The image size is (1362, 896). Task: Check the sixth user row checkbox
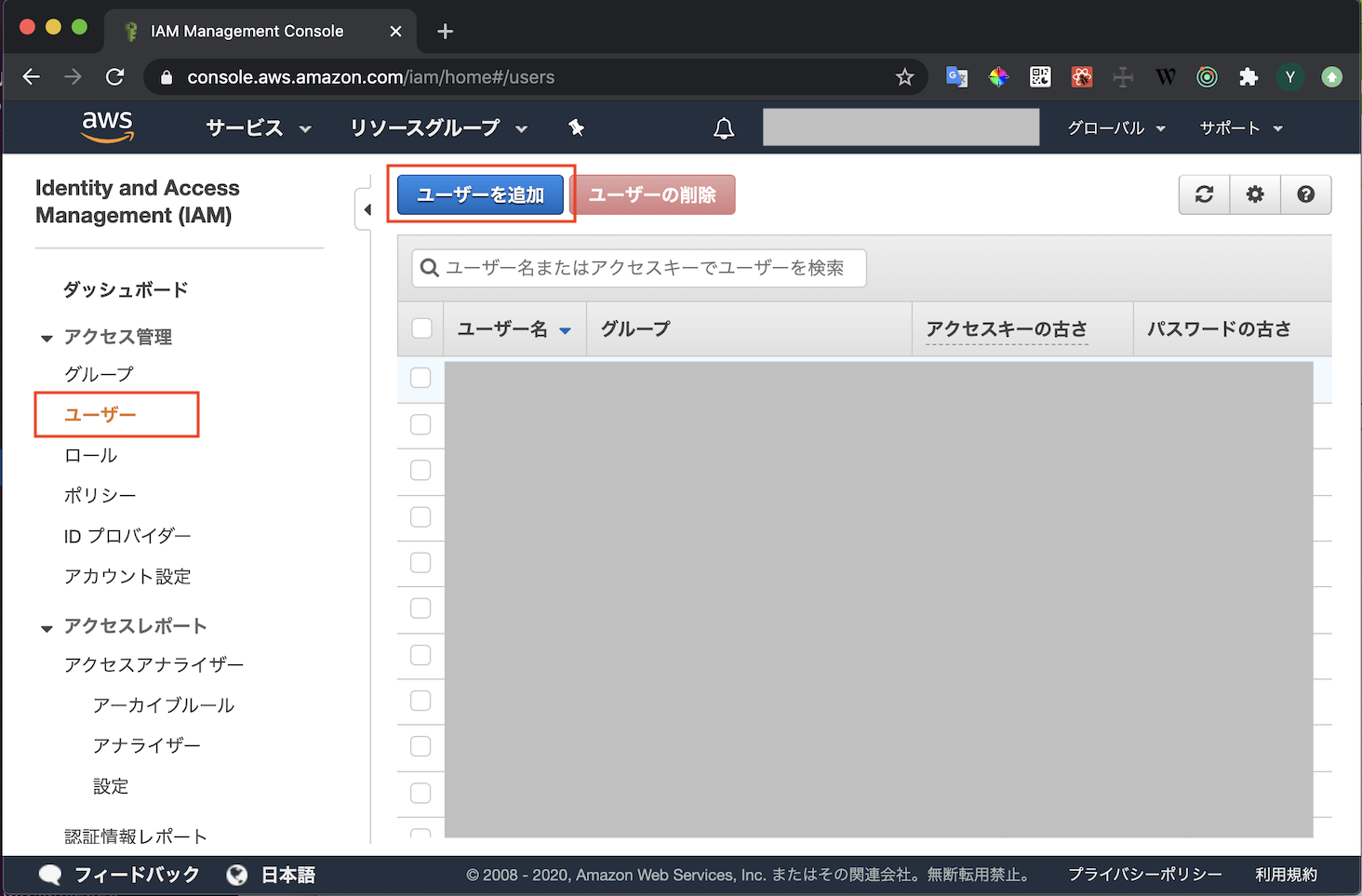[421, 608]
